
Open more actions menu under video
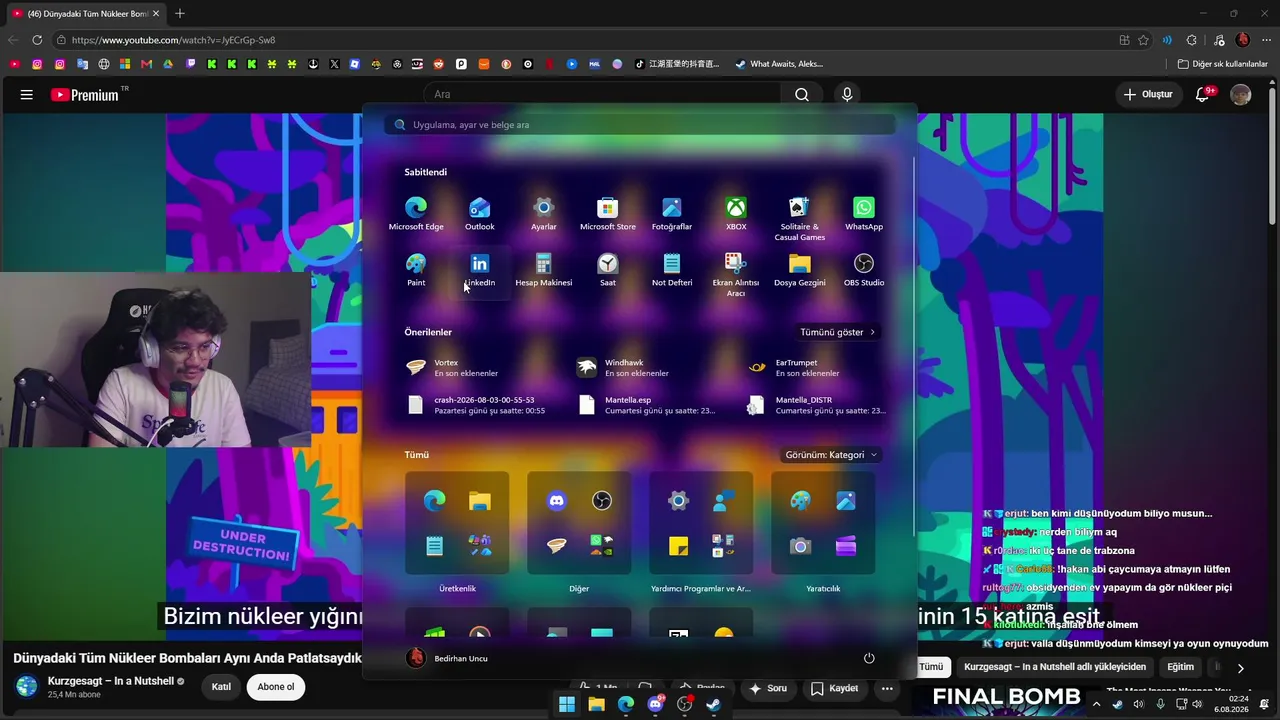coord(887,688)
